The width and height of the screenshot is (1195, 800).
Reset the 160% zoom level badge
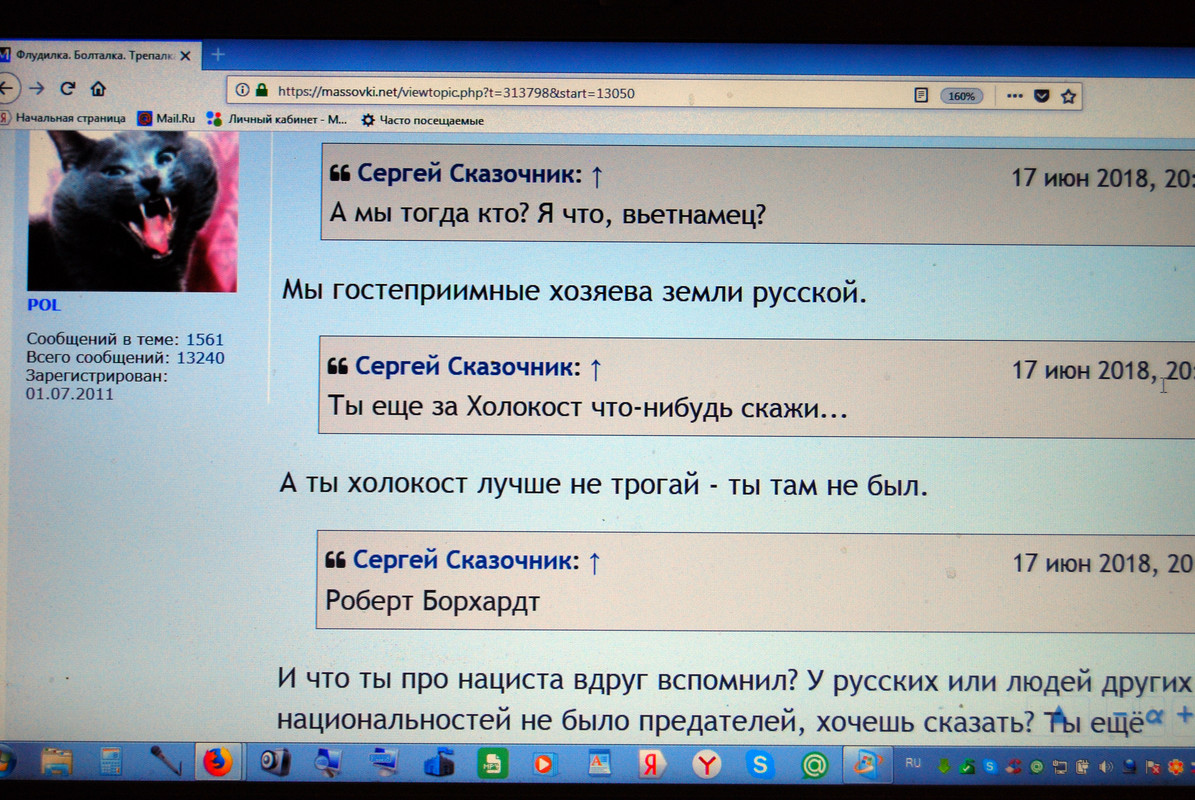(x=962, y=96)
